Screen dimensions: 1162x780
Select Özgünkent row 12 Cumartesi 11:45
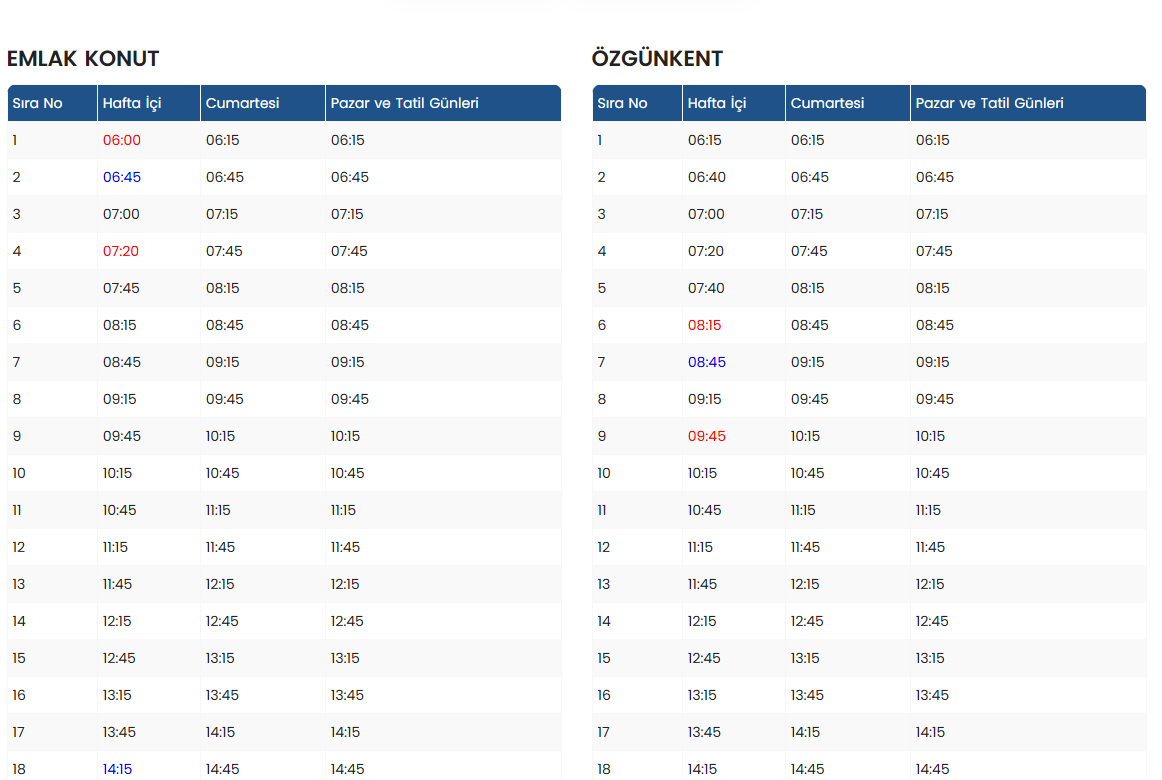point(805,547)
